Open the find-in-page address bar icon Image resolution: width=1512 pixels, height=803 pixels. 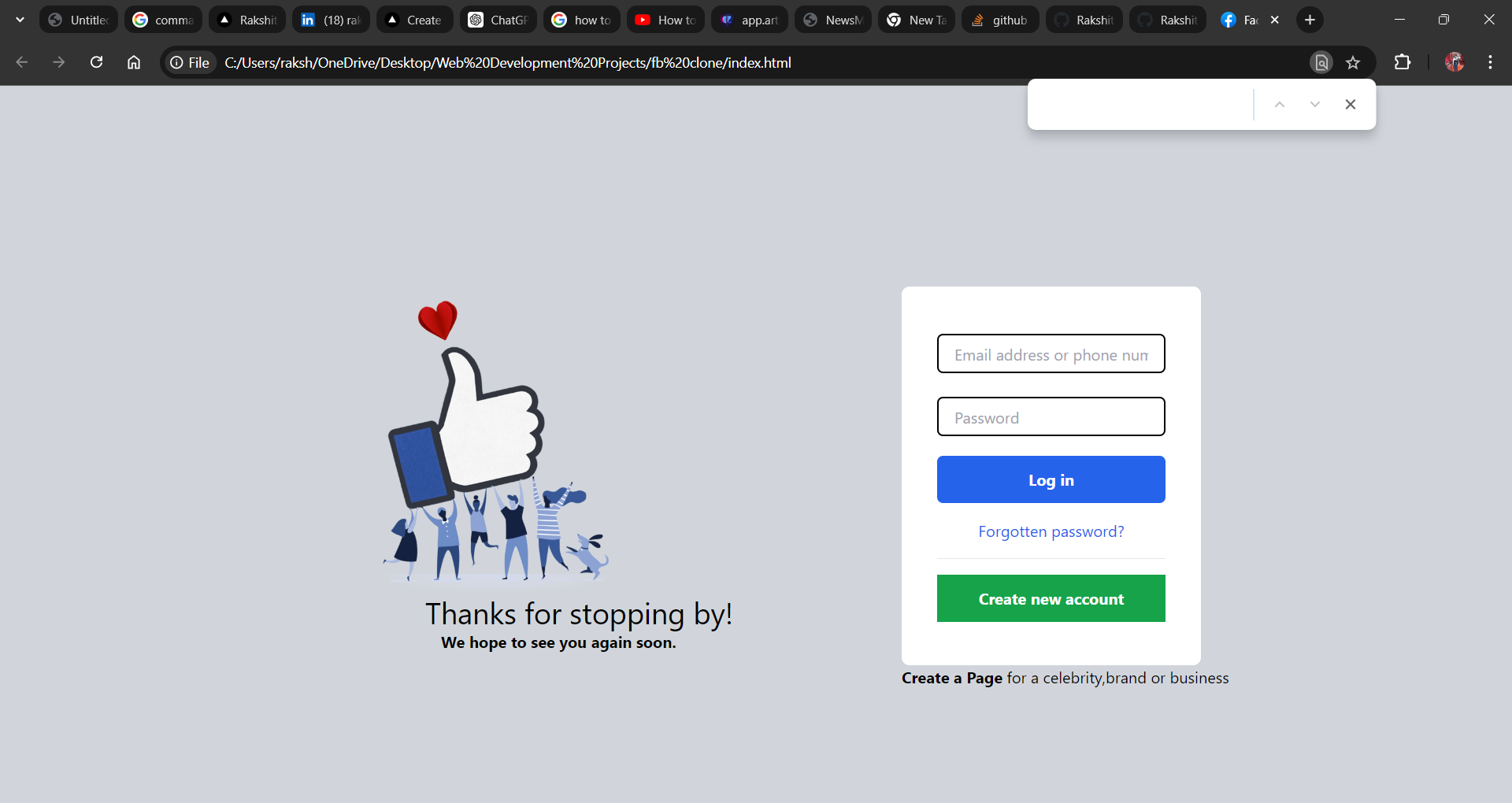point(1321,62)
